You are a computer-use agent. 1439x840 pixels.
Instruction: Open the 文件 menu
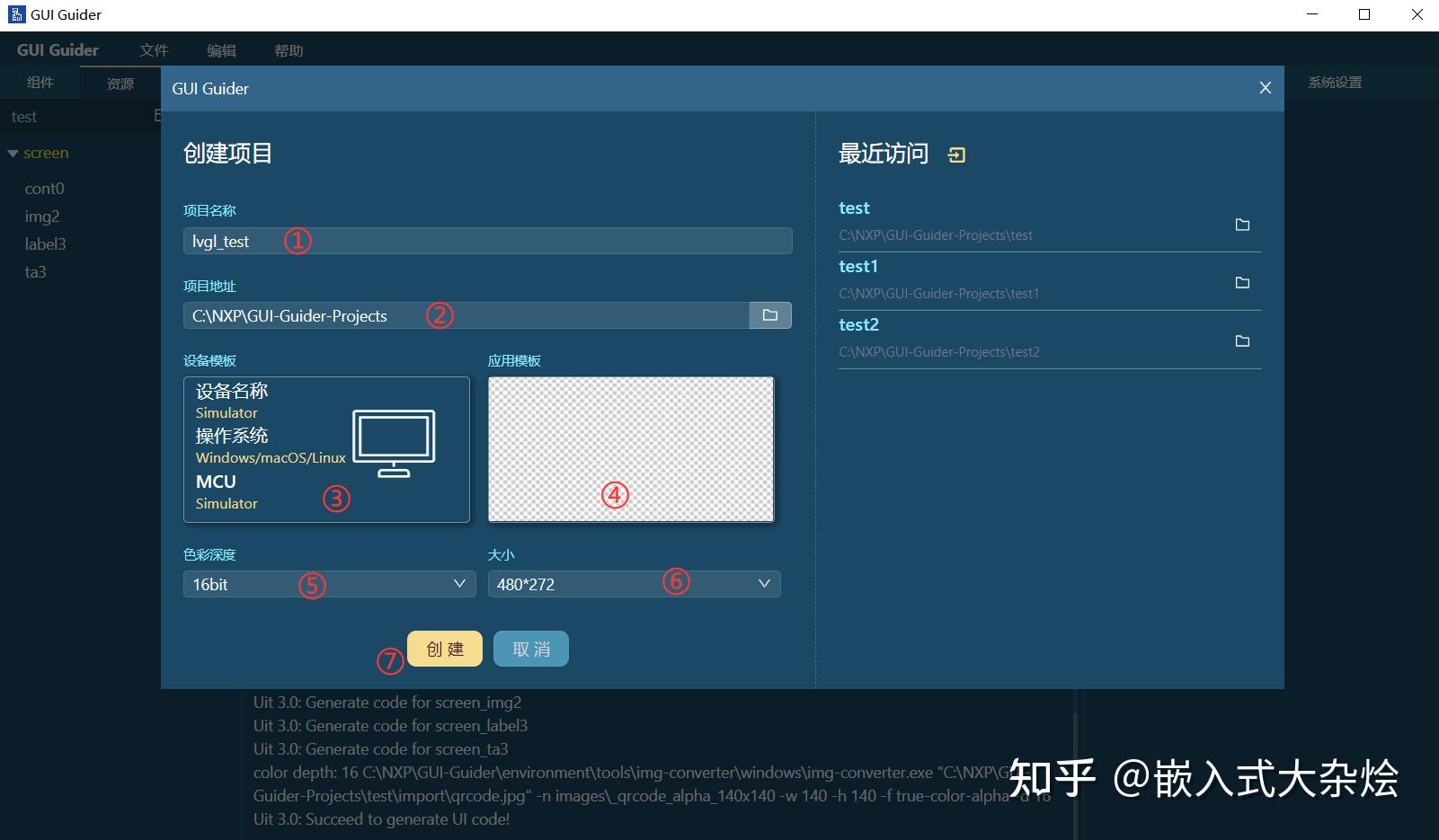pos(153,49)
